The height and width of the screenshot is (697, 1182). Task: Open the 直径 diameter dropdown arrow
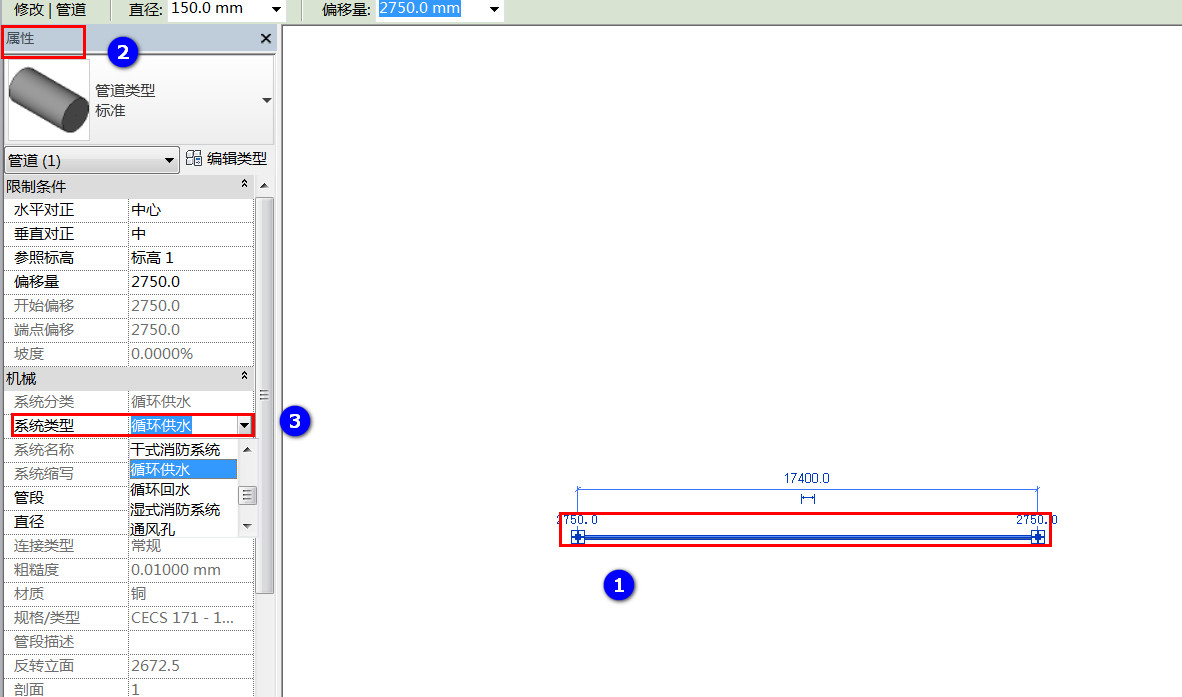(276, 10)
